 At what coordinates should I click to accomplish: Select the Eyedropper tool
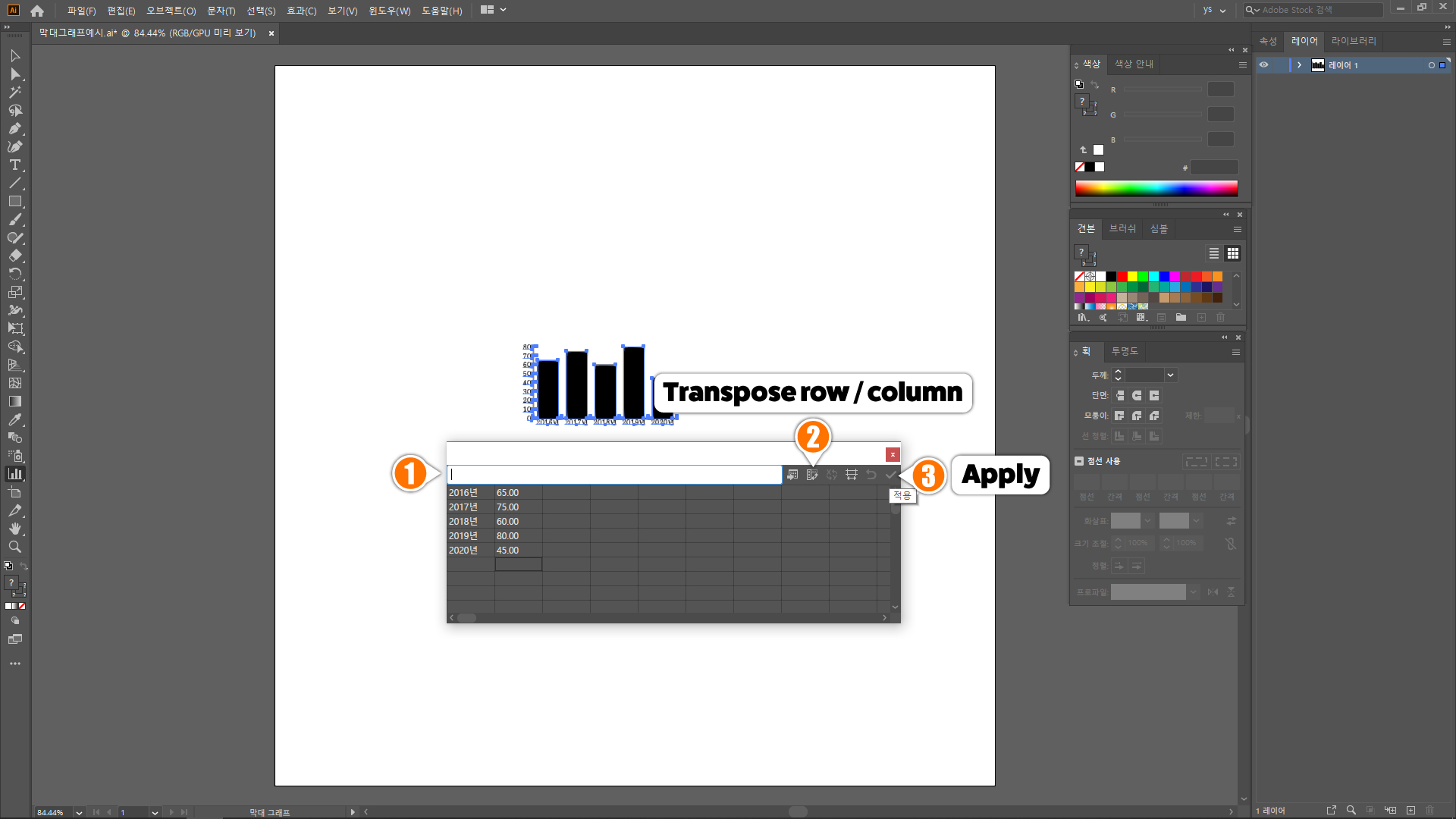tap(15, 419)
